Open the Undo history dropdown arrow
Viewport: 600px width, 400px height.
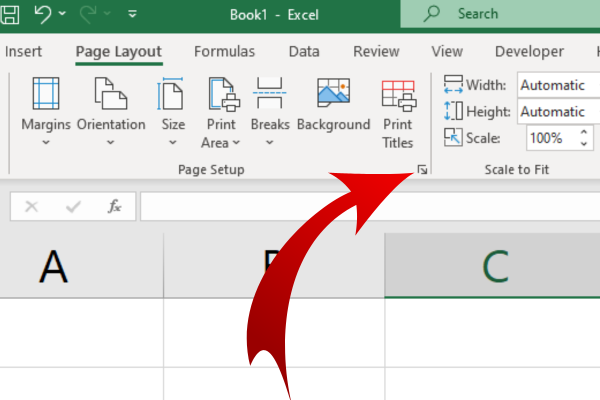click(x=62, y=14)
